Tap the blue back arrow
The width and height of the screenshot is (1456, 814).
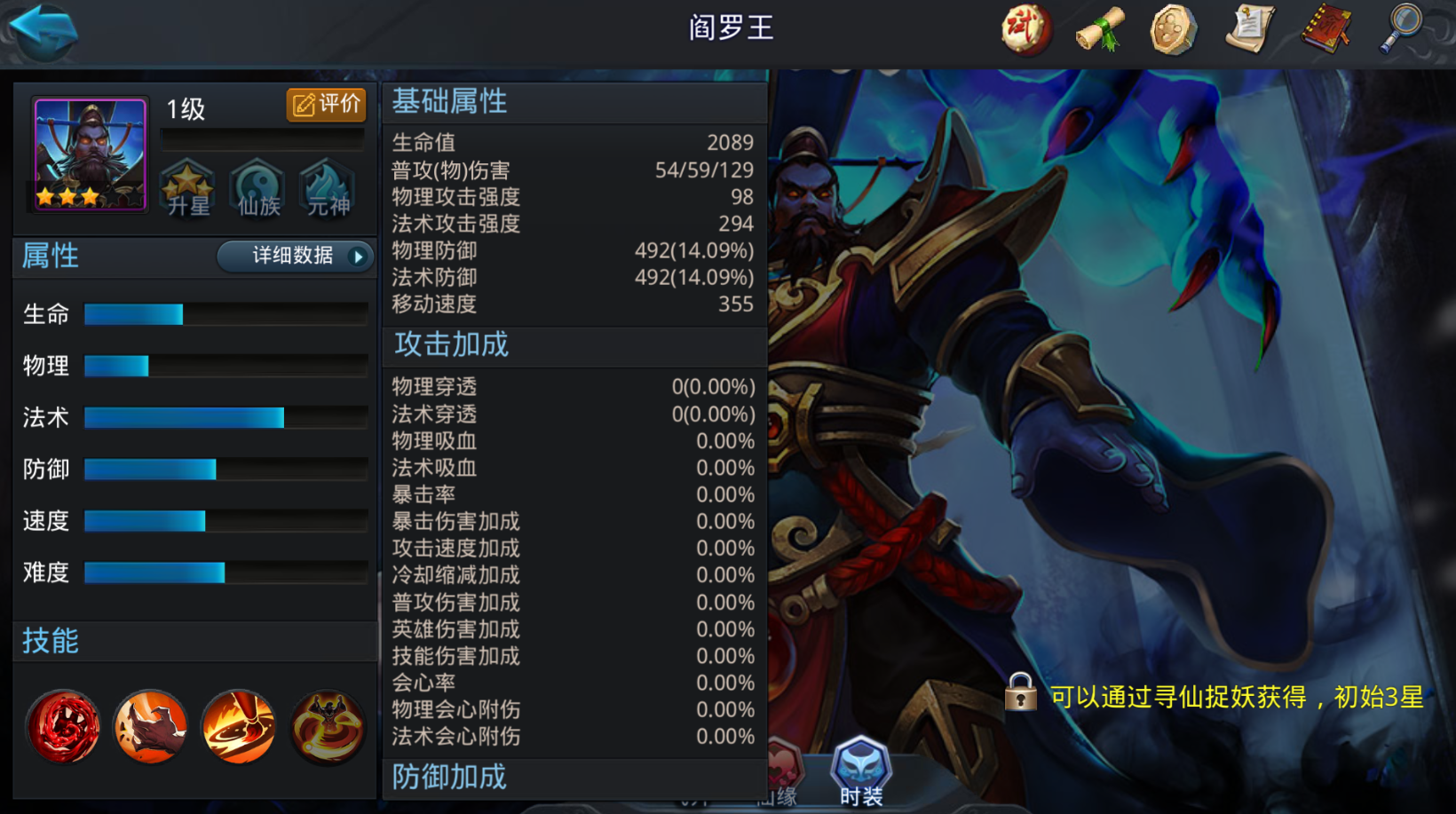[x=43, y=31]
